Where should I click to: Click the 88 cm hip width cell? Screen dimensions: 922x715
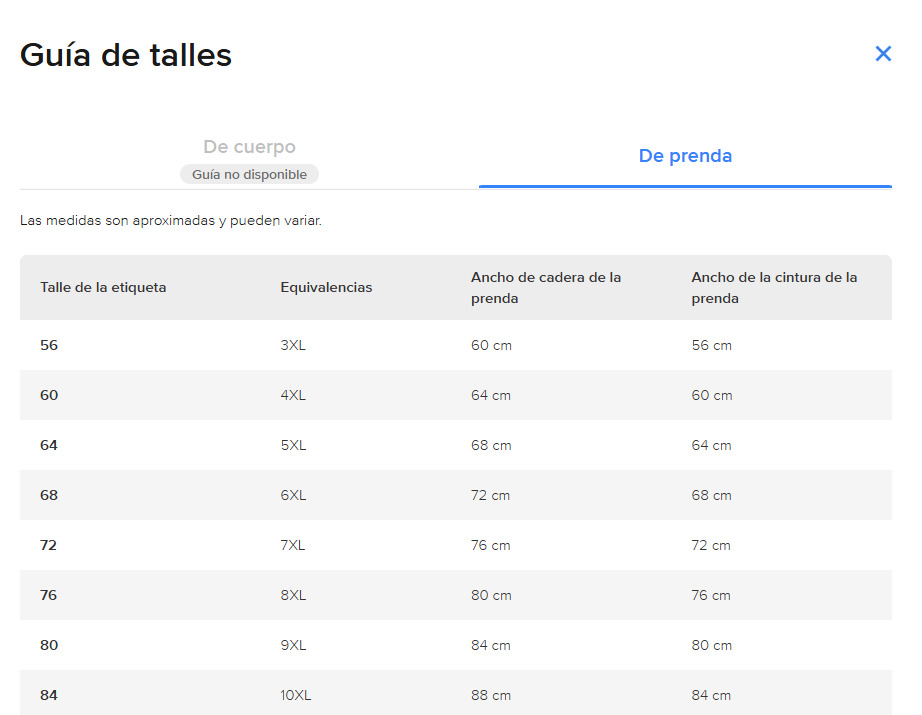click(x=490, y=695)
